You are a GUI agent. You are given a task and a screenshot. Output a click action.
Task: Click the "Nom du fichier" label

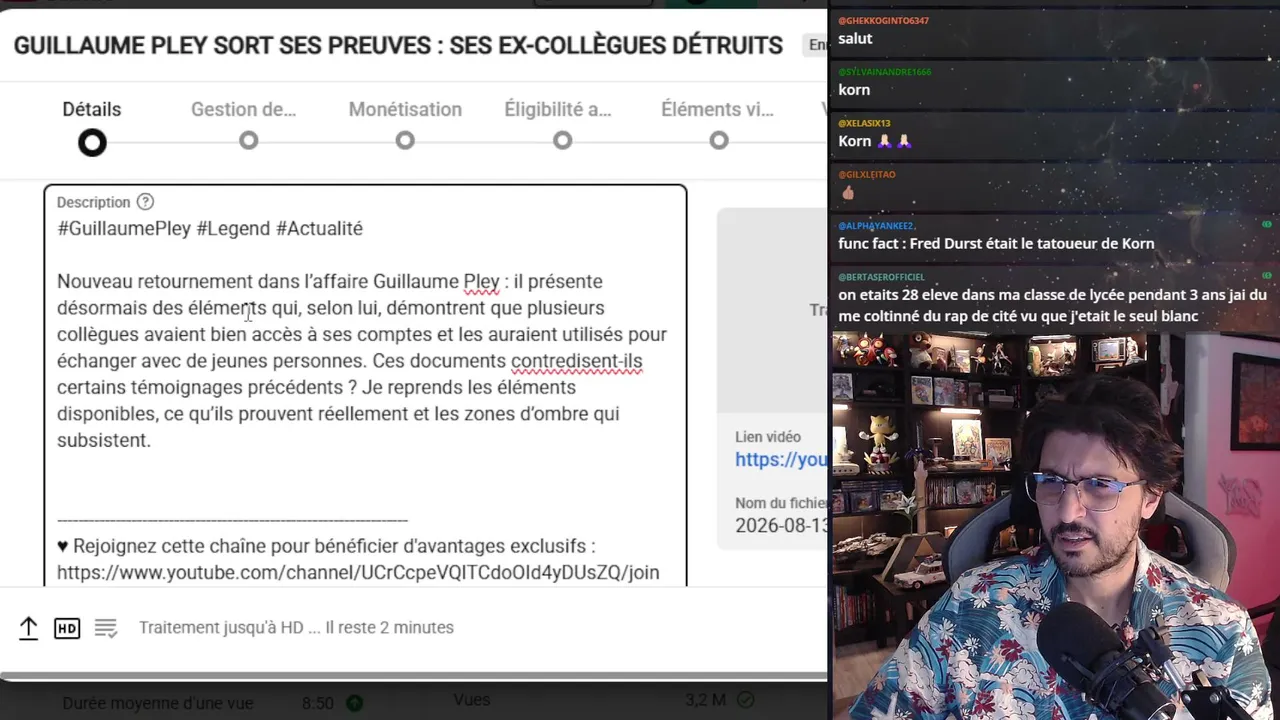[781, 504]
